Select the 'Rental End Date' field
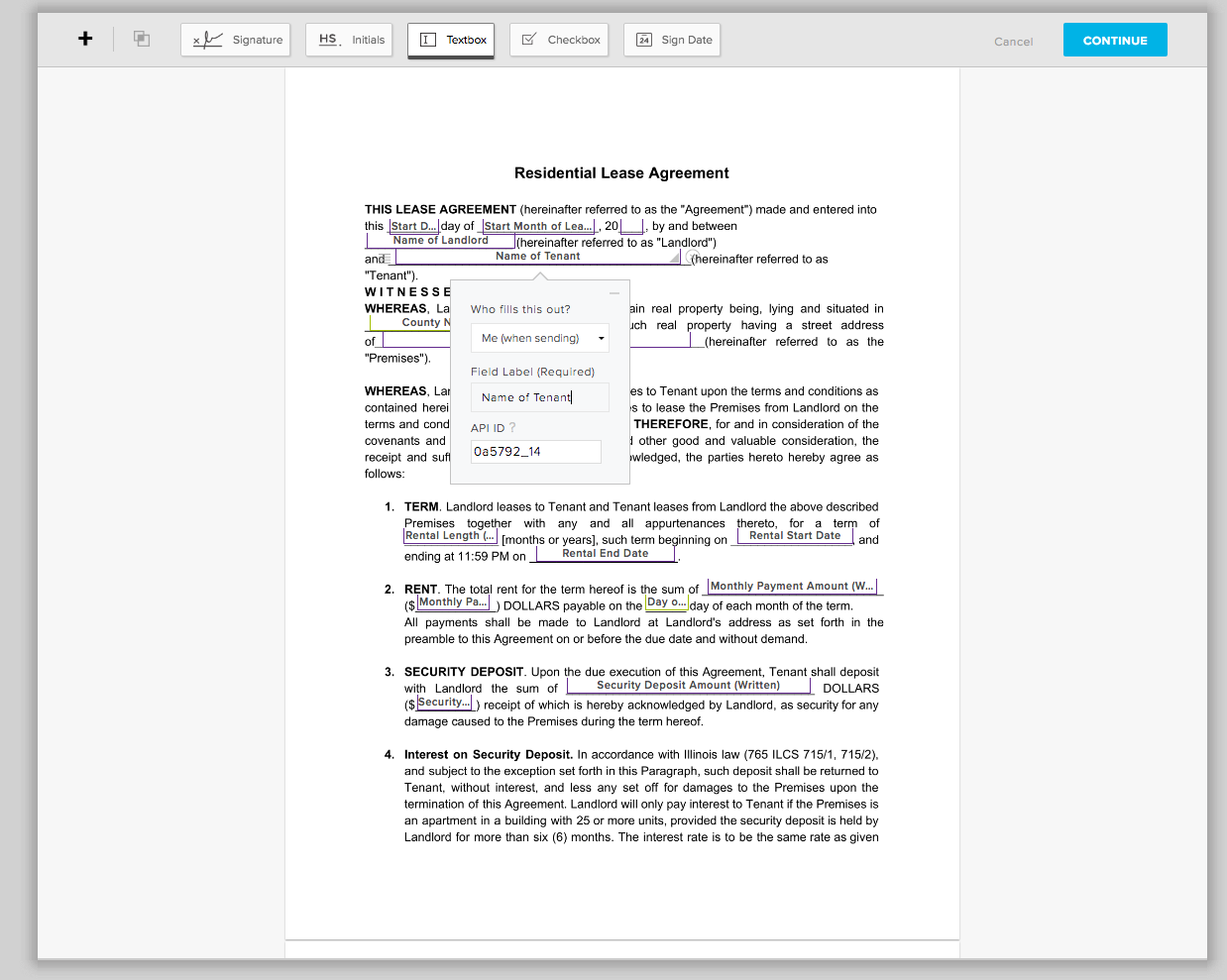Viewport: 1227px width, 980px height. click(x=606, y=554)
